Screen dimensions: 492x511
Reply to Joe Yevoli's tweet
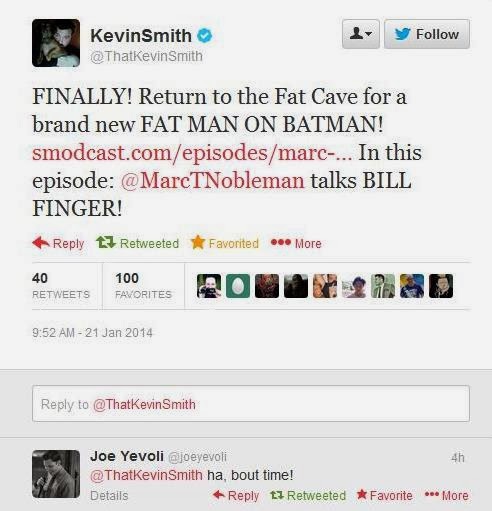click(x=236, y=495)
